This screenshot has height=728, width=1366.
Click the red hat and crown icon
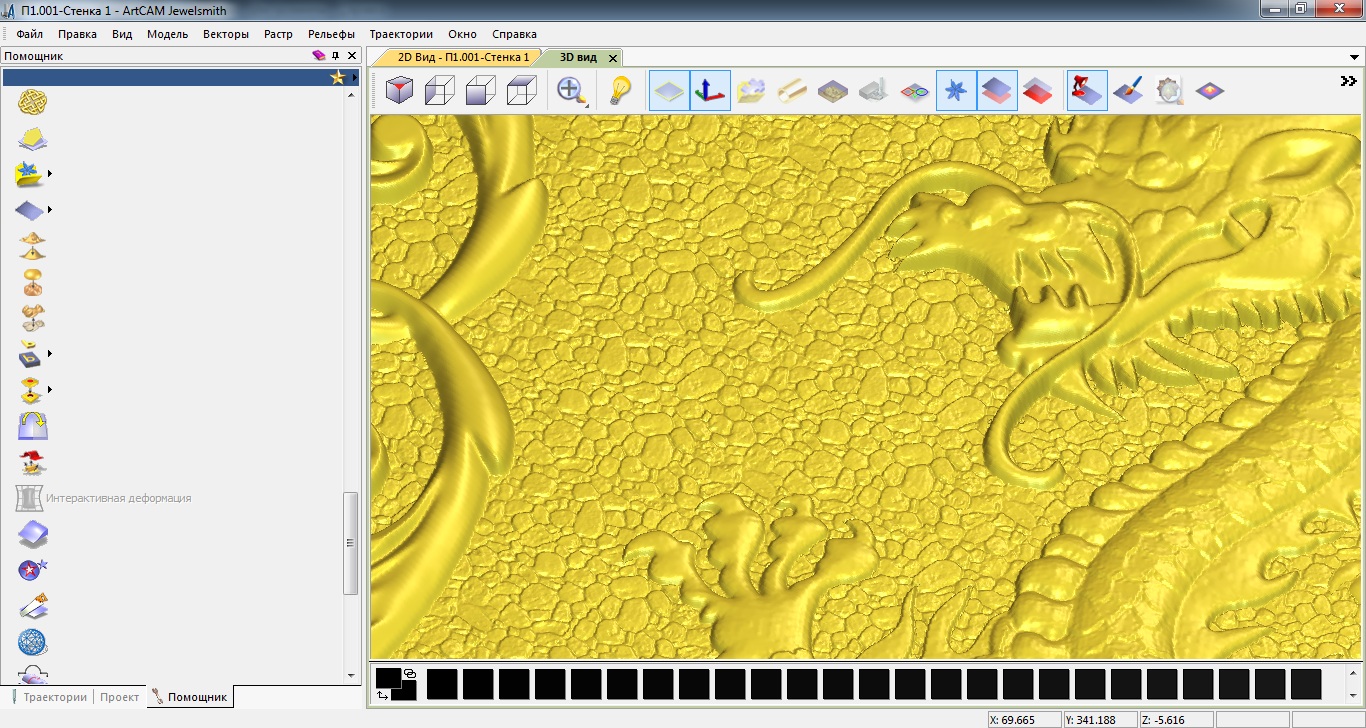coord(33,462)
